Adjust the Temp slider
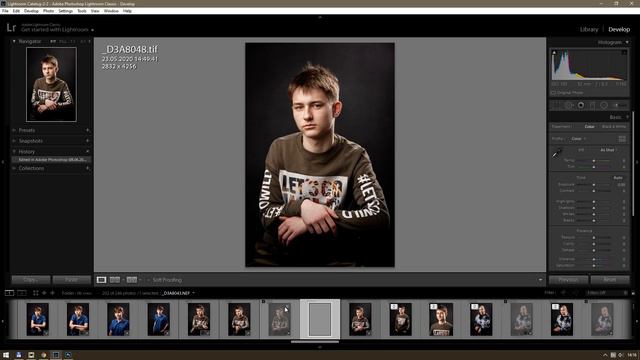Image resolution: width=640 pixels, height=360 pixels. click(x=594, y=160)
